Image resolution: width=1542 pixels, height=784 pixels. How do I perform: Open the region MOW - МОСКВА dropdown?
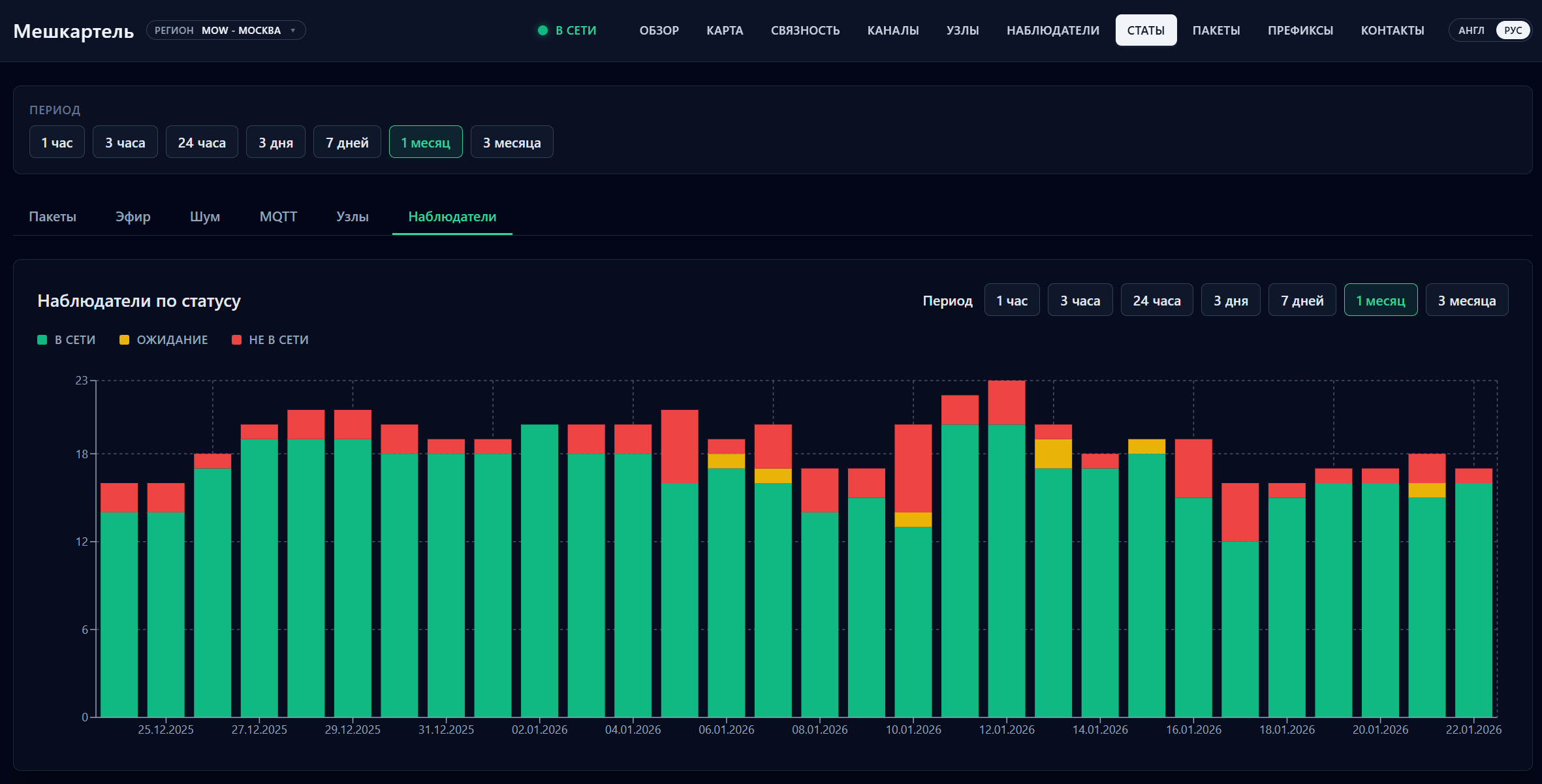(226, 31)
